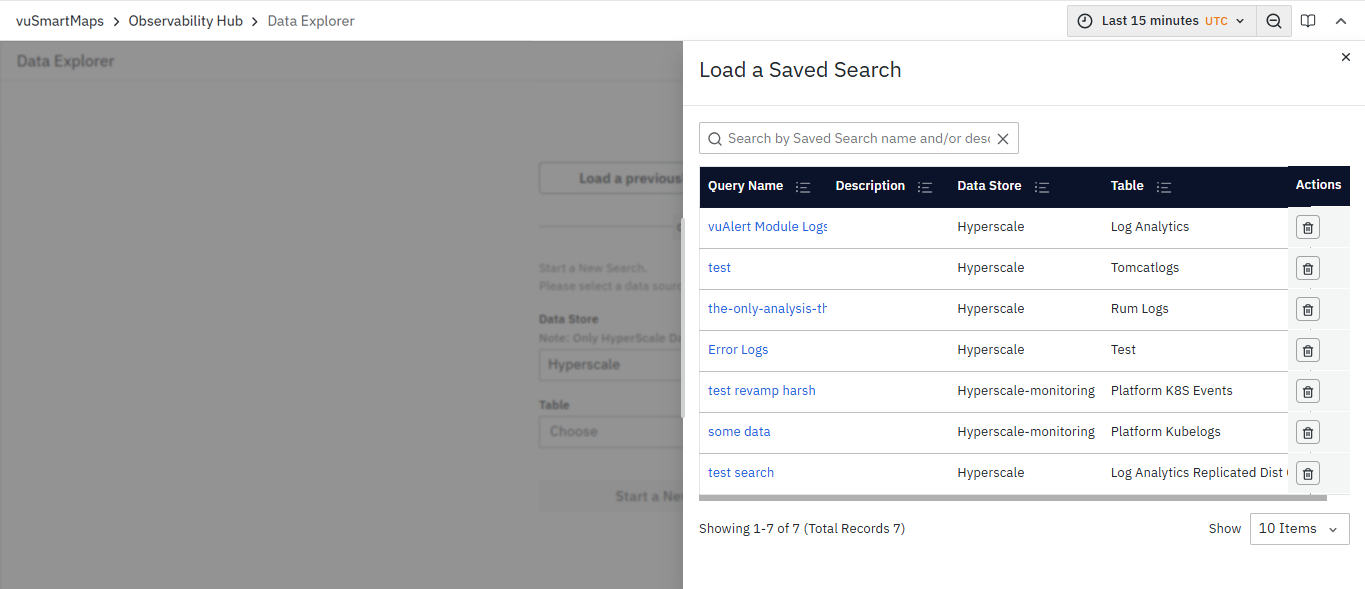Open Table column menu icon

tap(1164, 187)
